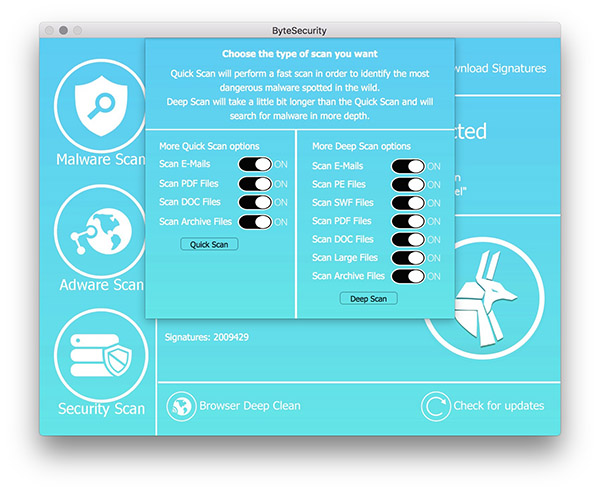This screenshot has width=600, height=492.
Task: Toggle Scan DOC Files under Quick Scan options
Action: pyautogui.click(x=255, y=202)
